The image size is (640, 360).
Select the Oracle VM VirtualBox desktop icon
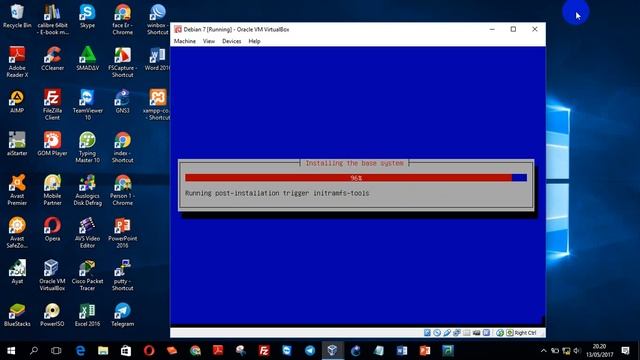tap(52, 275)
